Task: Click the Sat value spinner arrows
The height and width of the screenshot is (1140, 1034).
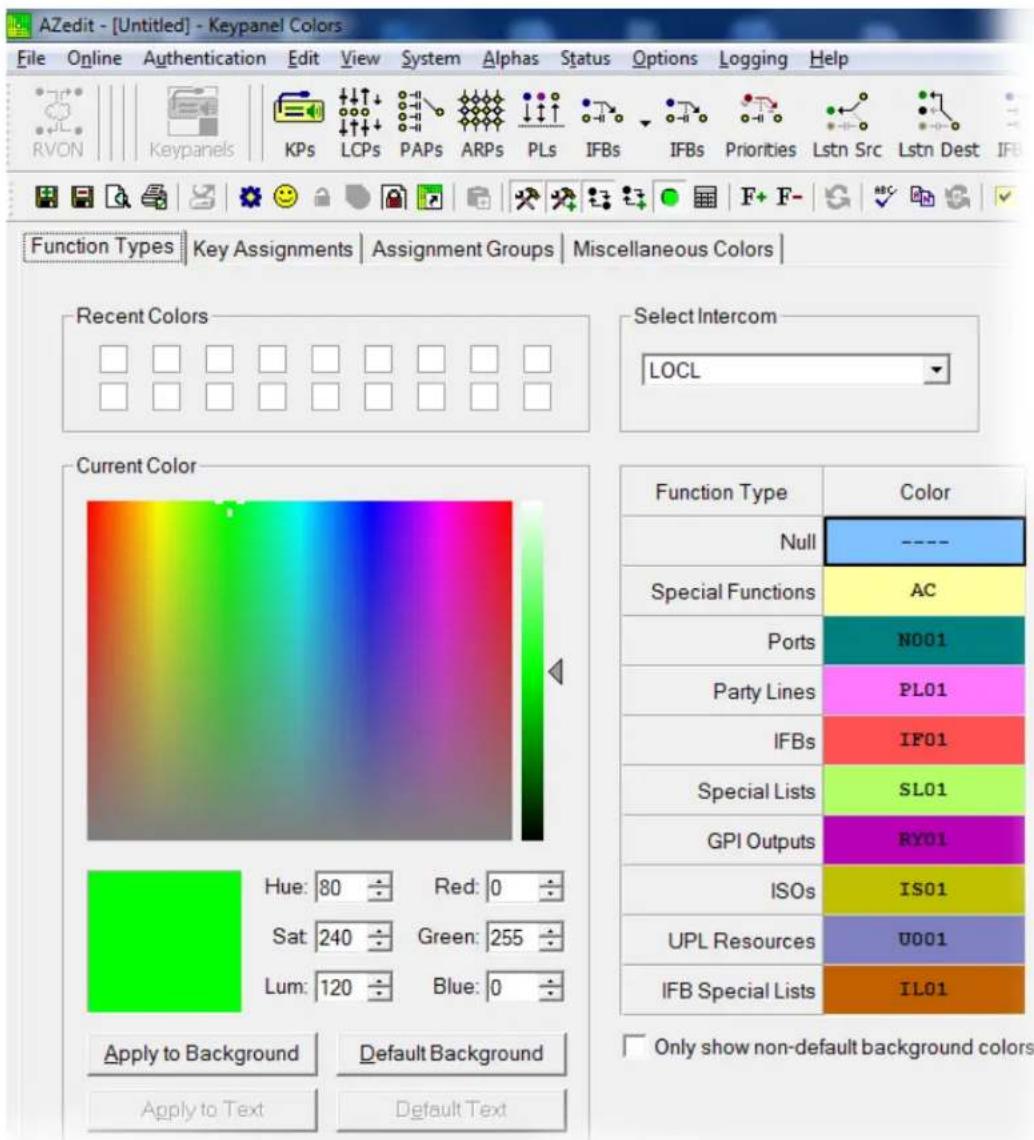Action: [379, 938]
